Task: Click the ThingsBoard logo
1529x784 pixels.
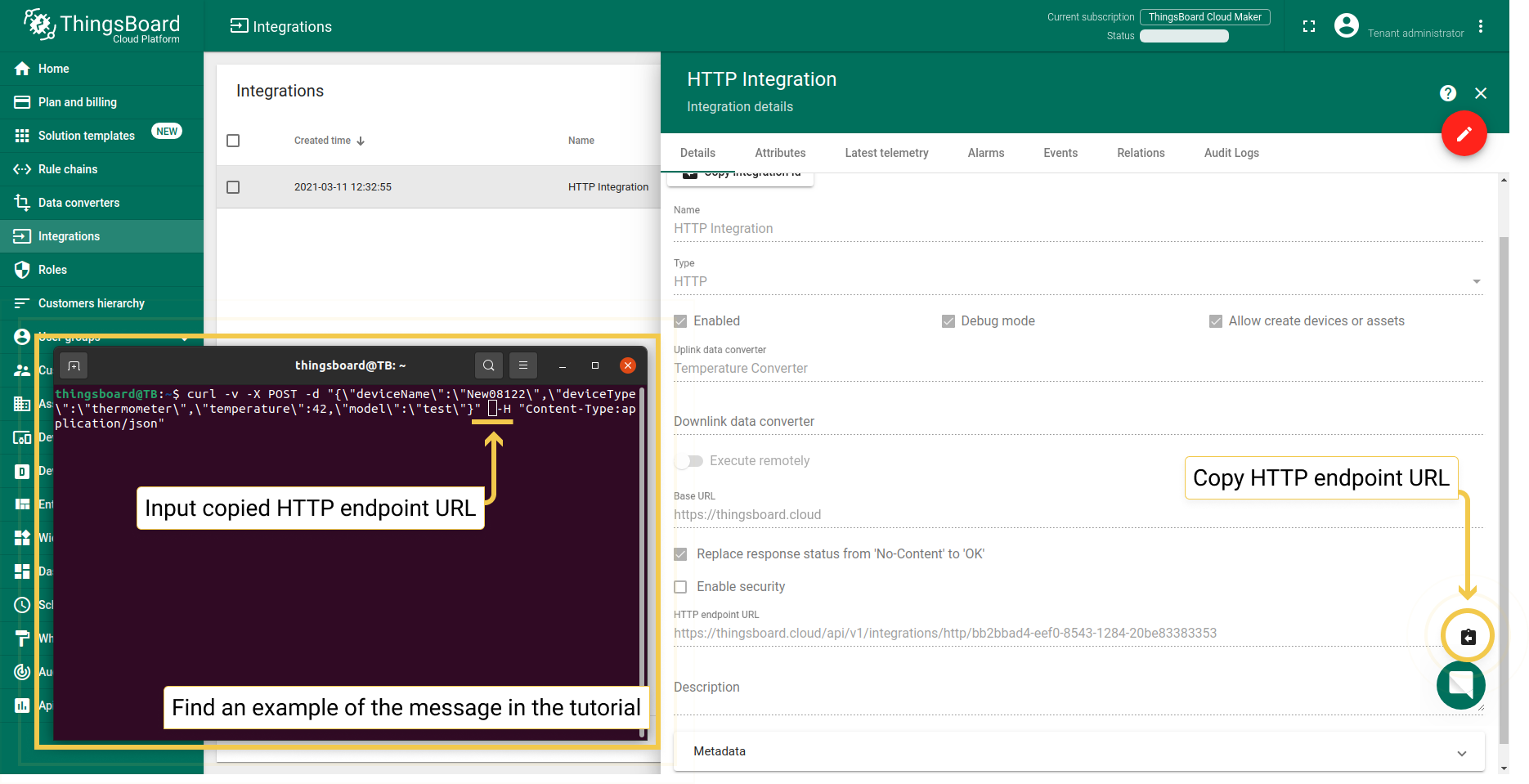Action: point(101,26)
